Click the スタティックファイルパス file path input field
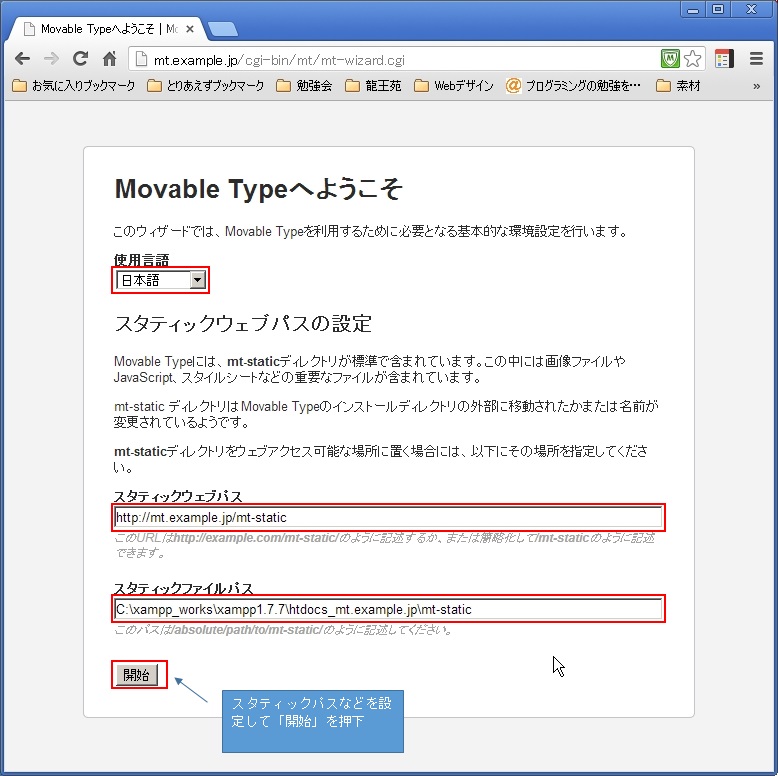 pos(389,609)
